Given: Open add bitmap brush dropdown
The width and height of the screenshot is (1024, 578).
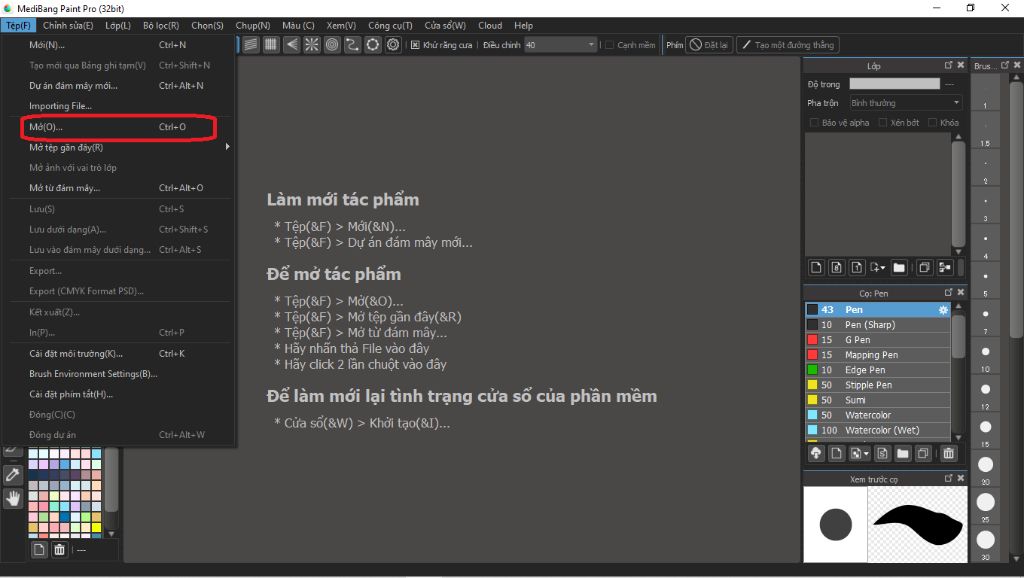Looking at the screenshot, I should [x=866, y=453].
